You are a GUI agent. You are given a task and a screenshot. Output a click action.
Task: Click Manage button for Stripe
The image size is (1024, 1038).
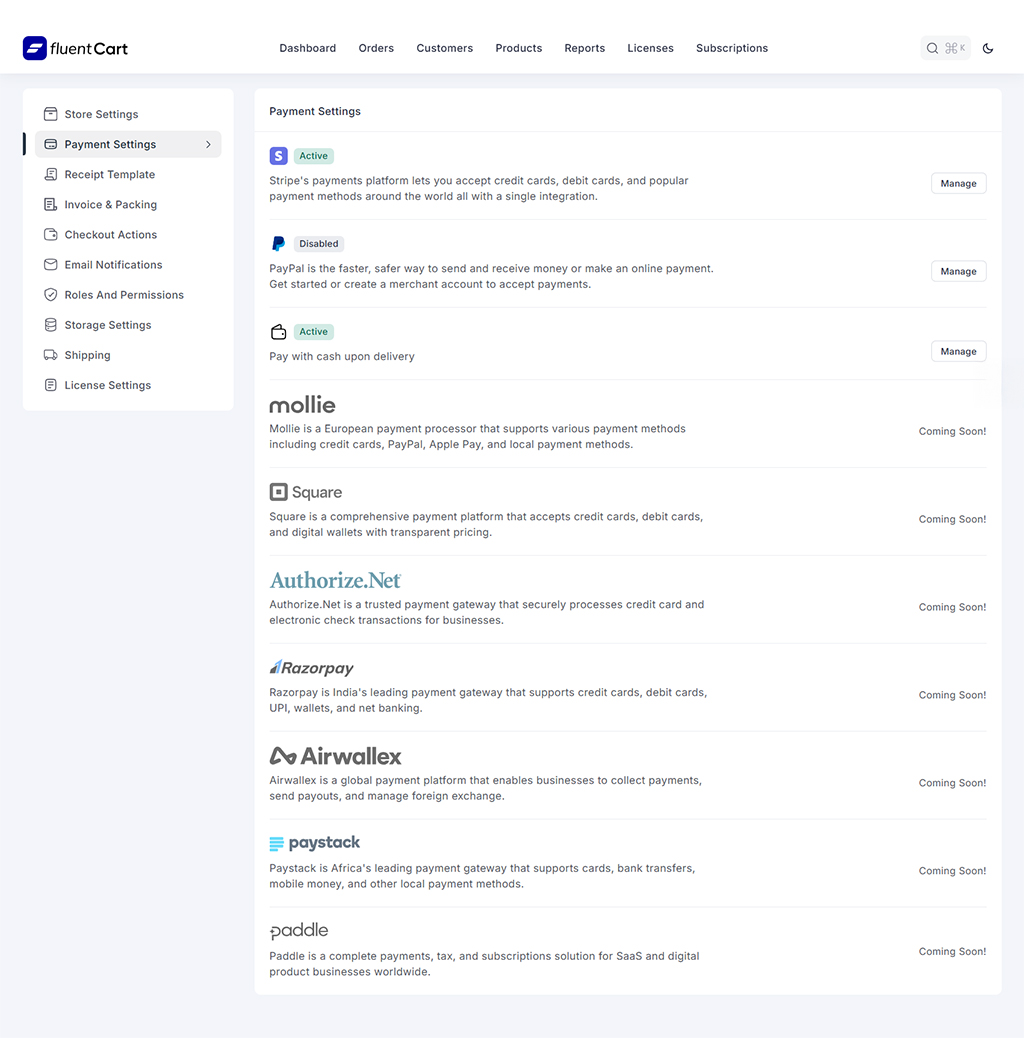[958, 183]
